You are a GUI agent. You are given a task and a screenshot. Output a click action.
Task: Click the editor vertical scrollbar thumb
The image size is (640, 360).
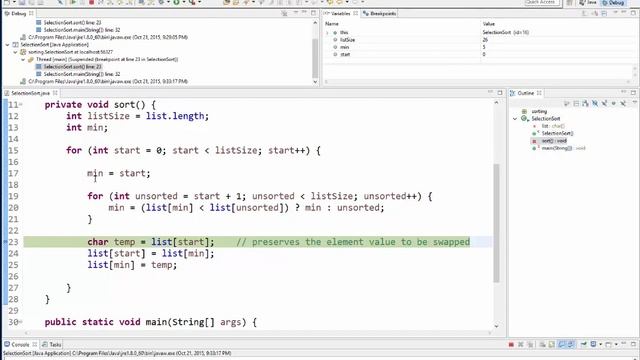pyautogui.click(x=496, y=223)
